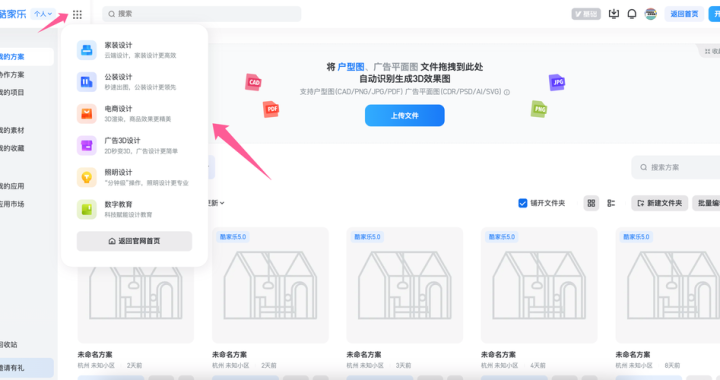This screenshot has width=720, height=380.
Task: Select the 数字教育 green icon
Action: tap(86, 209)
